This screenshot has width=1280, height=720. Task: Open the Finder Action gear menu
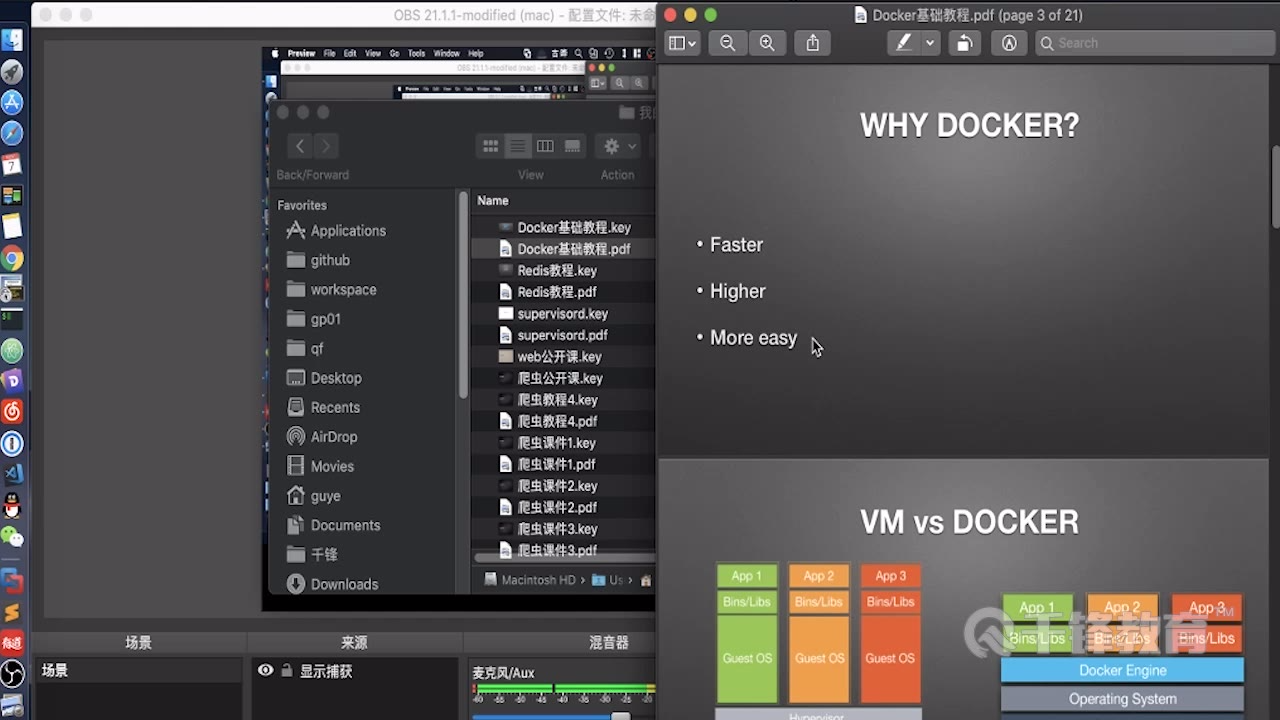pos(618,146)
